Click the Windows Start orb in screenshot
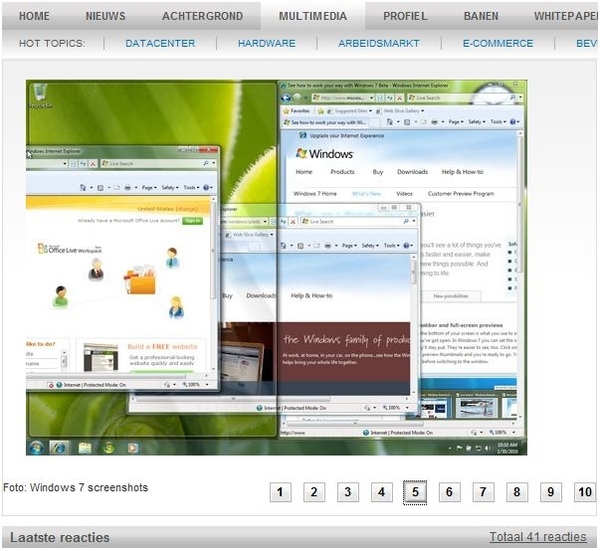This screenshot has height=551, width=600. (37, 447)
